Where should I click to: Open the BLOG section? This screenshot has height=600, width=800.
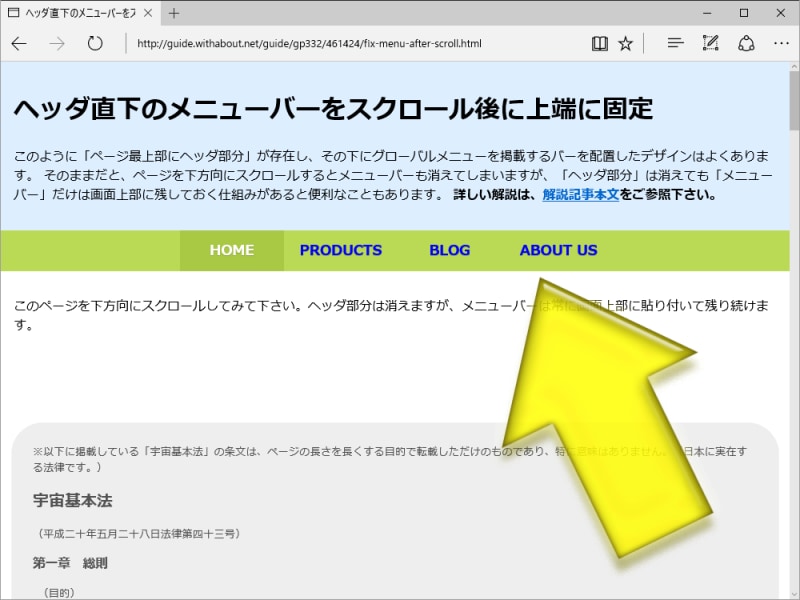pyautogui.click(x=450, y=250)
